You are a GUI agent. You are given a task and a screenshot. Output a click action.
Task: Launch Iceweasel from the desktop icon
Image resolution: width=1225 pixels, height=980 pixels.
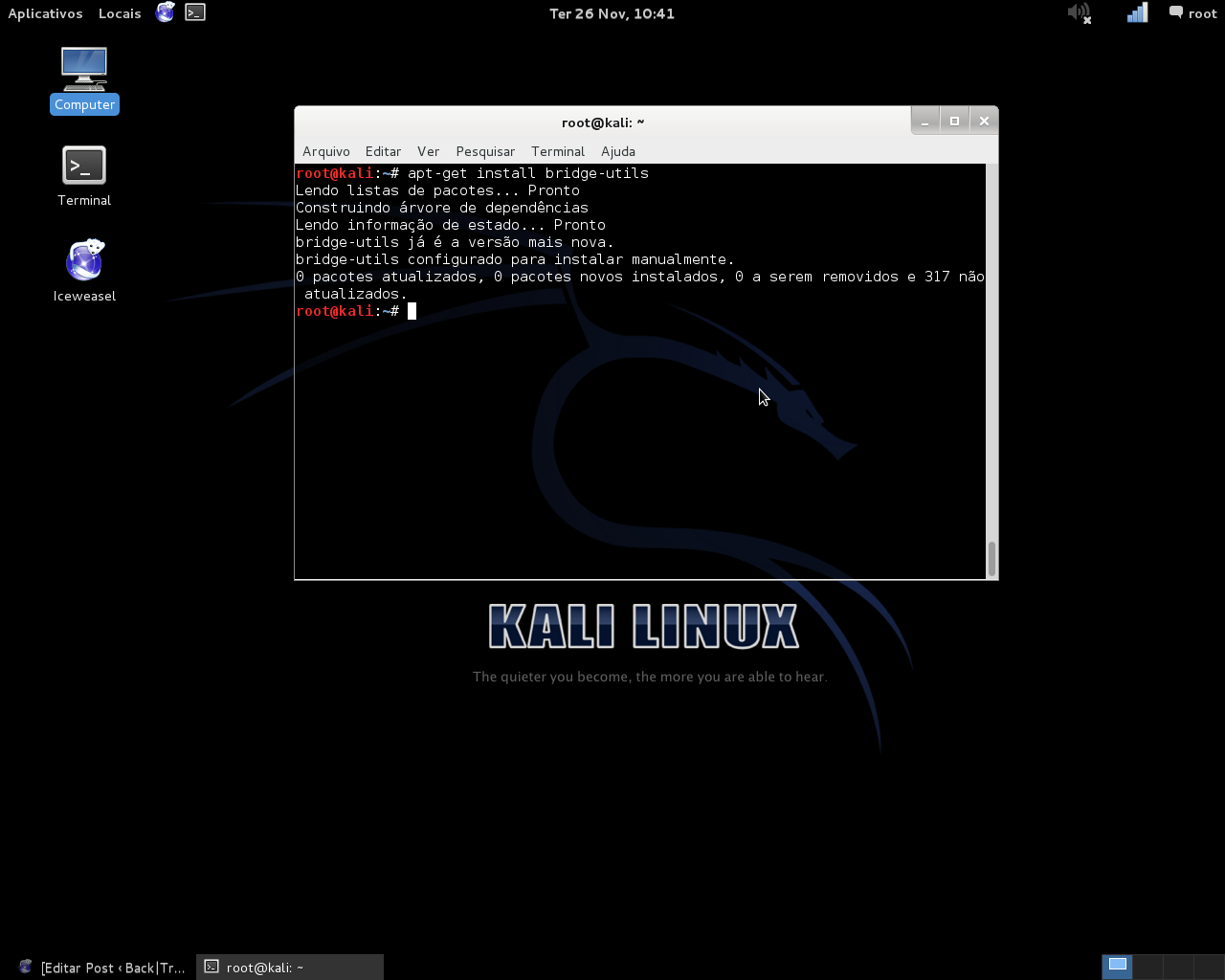click(84, 271)
